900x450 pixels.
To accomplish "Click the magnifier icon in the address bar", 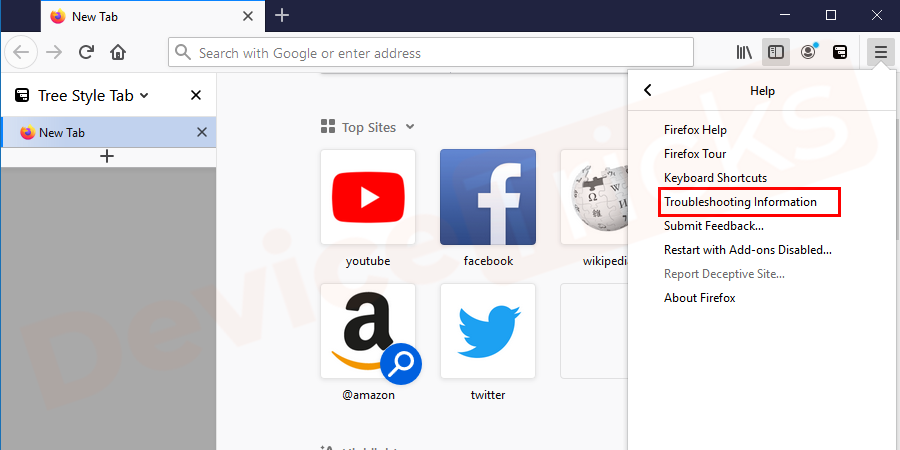I will (x=183, y=53).
